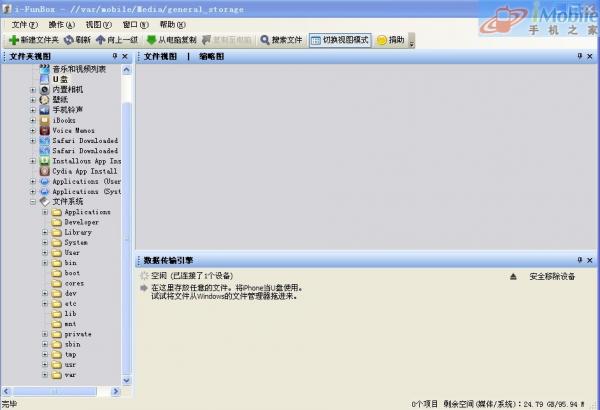Expand the 手机铃声 tree node
This screenshot has height=410, width=600.
click(33, 110)
